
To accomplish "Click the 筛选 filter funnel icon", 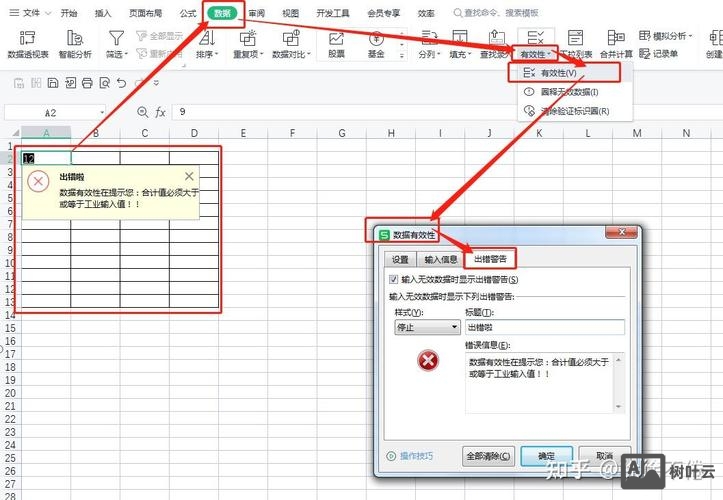I will pyautogui.click(x=116, y=38).
